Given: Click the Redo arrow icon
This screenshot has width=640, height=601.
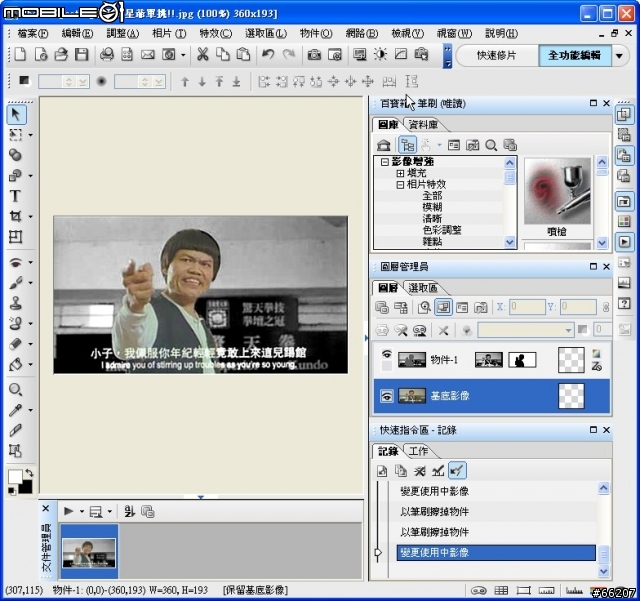Looking at the screenshot, I should pos(289,54).
